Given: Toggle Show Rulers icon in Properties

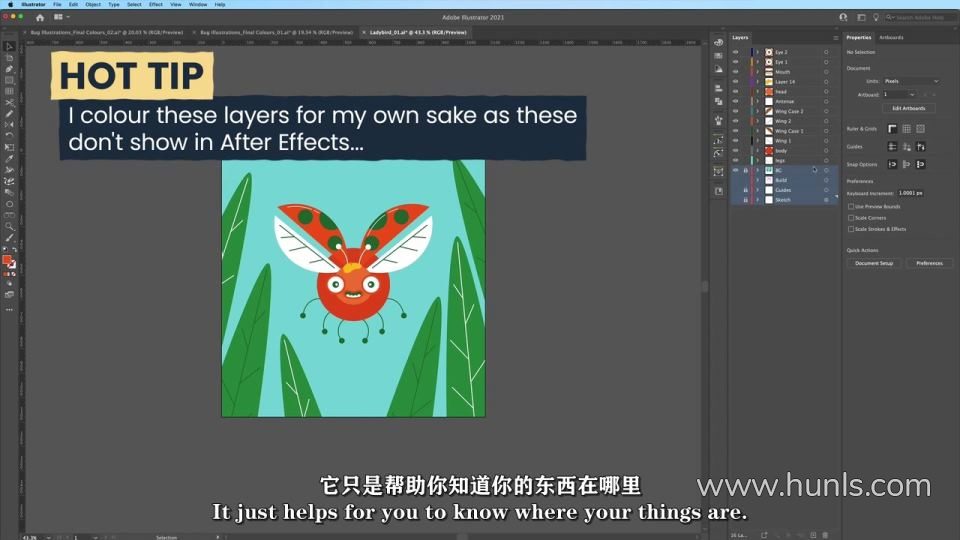Looking at the screenshot, I should click(892, 129).
